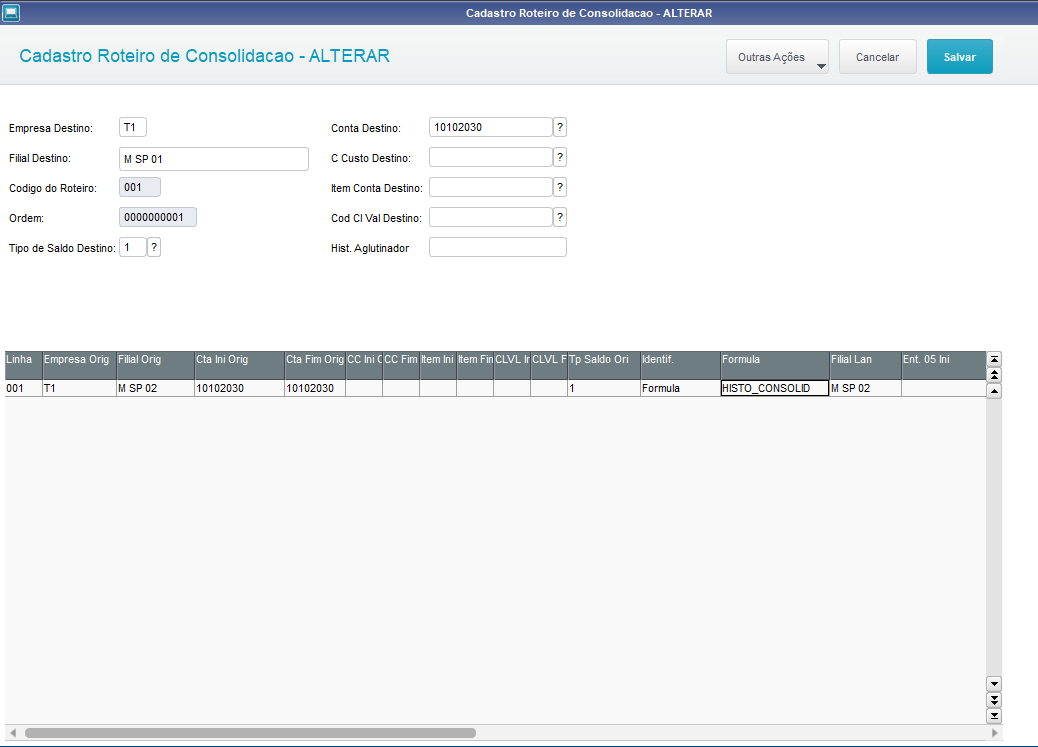Click the Ent. 05 Ini column header
Screen dimensions: 1038x747
[x=943, y=365]
